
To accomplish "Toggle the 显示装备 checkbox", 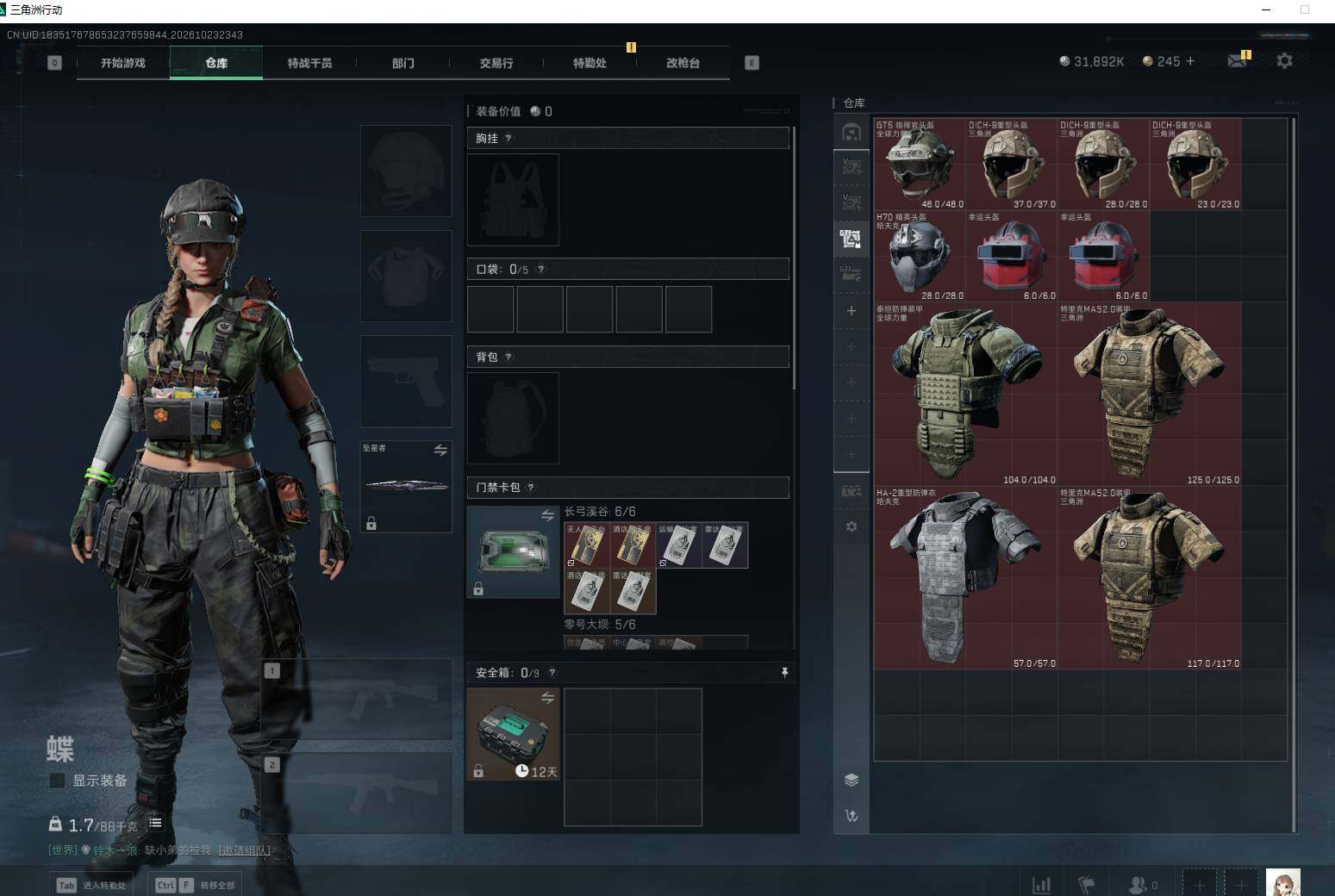I will (57, 781).
